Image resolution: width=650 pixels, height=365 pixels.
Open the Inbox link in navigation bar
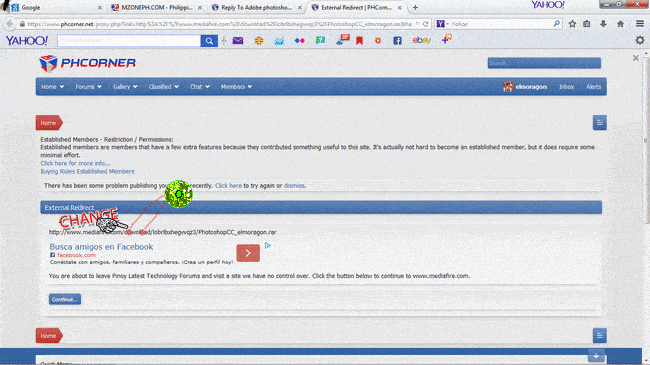click(566, 87)
